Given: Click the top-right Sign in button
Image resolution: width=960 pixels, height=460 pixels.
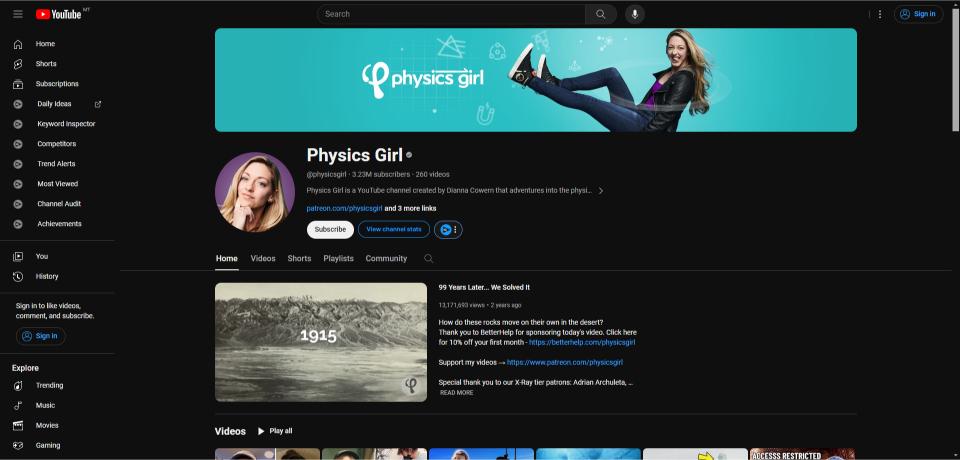Looking at the screenshot, I should [x=918, y=14].
